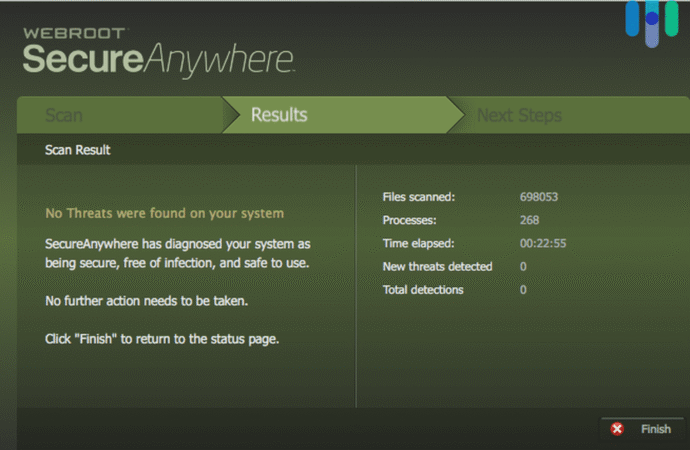Click the 0 value next to New threats detected
Viewport: 690px width, 450px height.
(523, 267)
